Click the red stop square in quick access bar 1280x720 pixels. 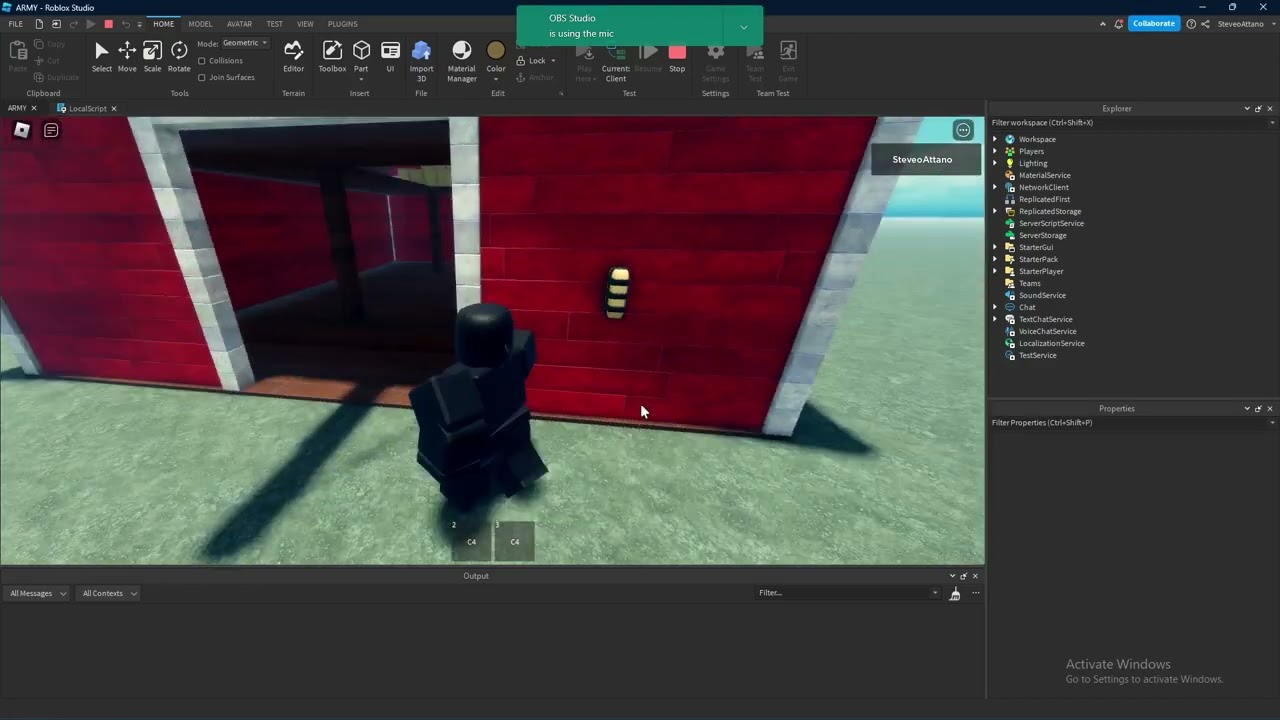coord(108,24)
